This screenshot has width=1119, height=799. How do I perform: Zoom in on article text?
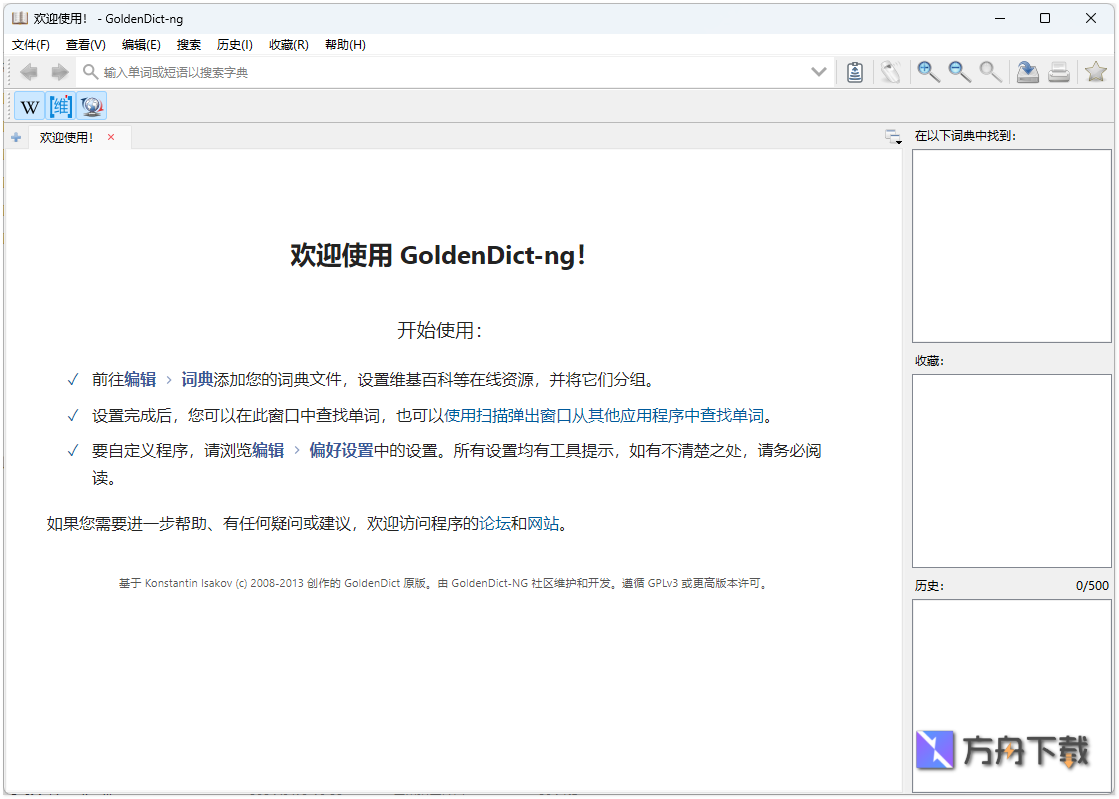927,71
